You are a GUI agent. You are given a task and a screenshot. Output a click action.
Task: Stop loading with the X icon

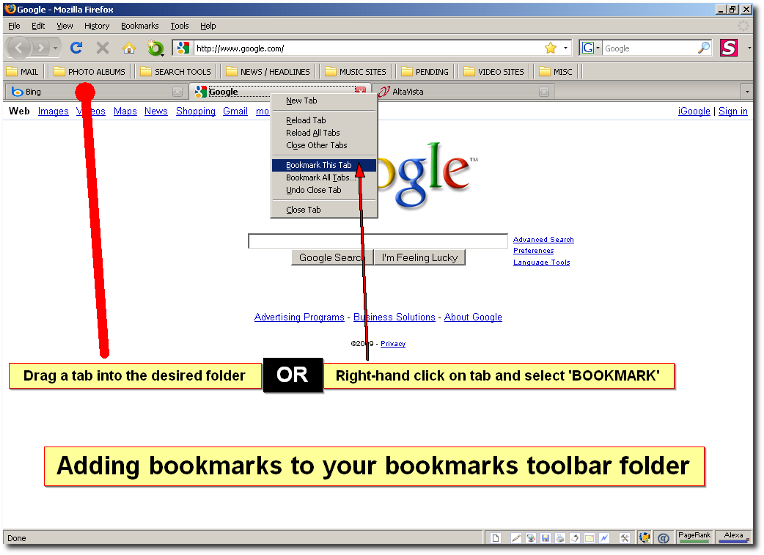102,48
